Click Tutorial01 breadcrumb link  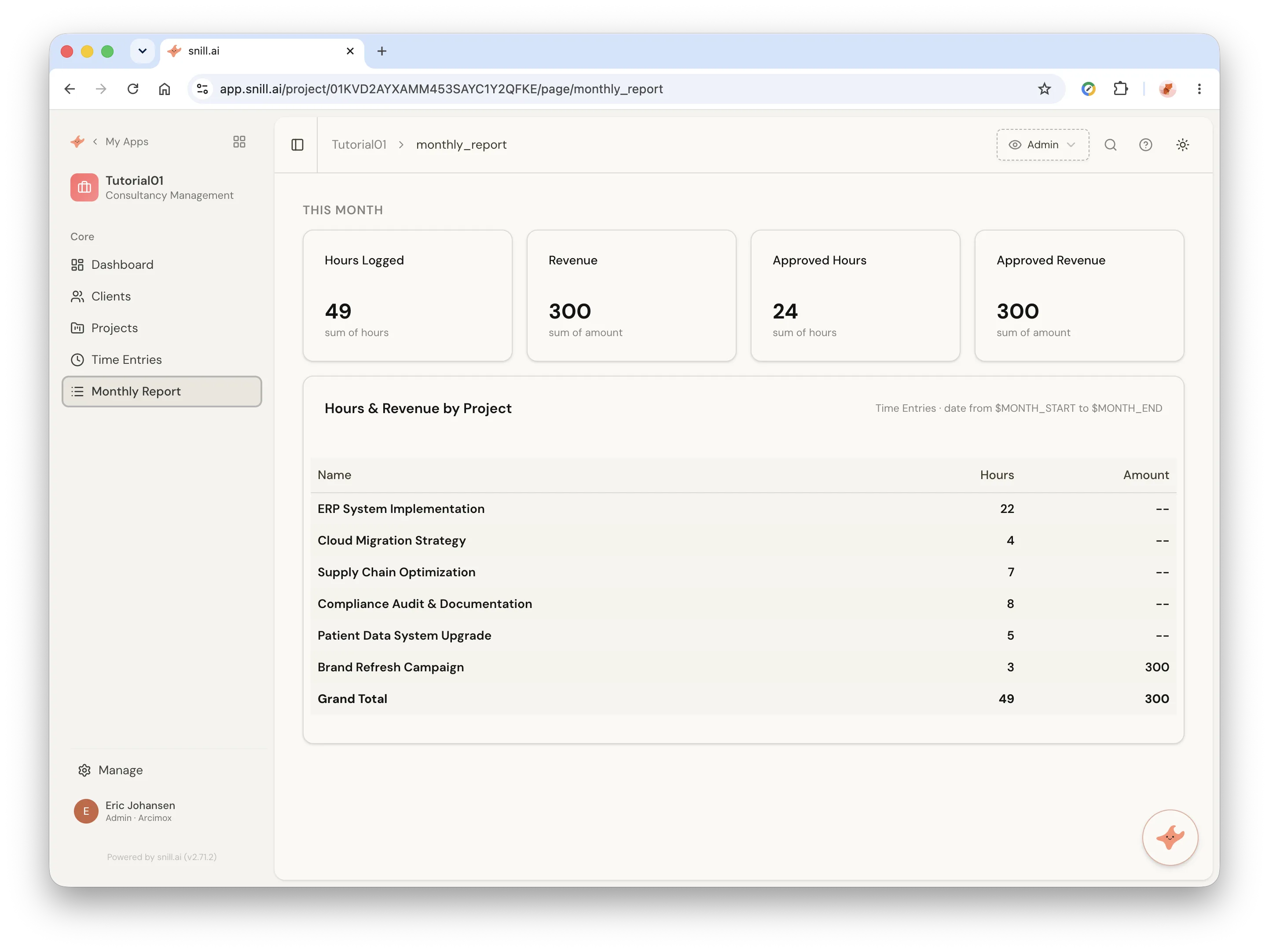tap(359, 145)
